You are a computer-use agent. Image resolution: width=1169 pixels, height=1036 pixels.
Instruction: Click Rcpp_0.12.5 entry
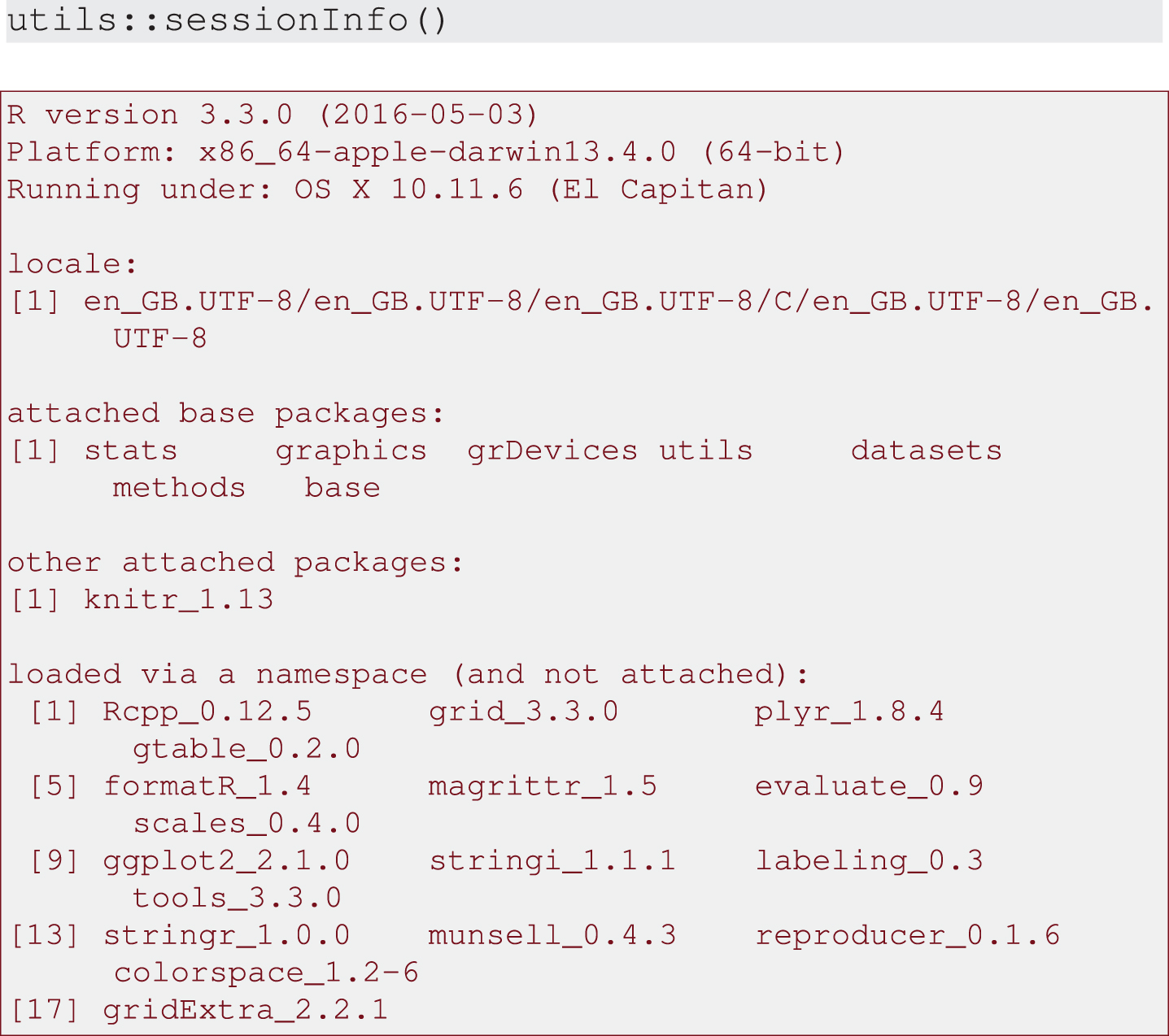pos(207,712)
